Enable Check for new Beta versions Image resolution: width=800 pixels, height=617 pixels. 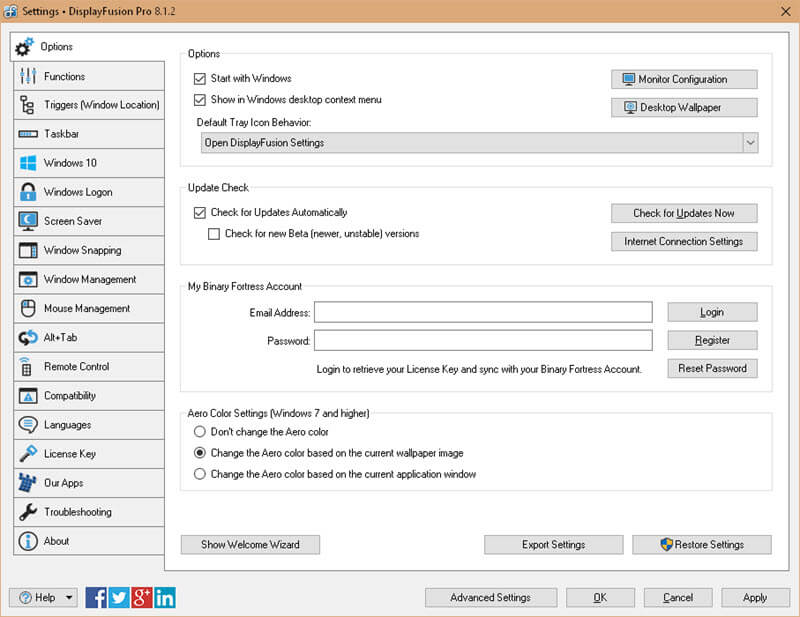point(214,234)
